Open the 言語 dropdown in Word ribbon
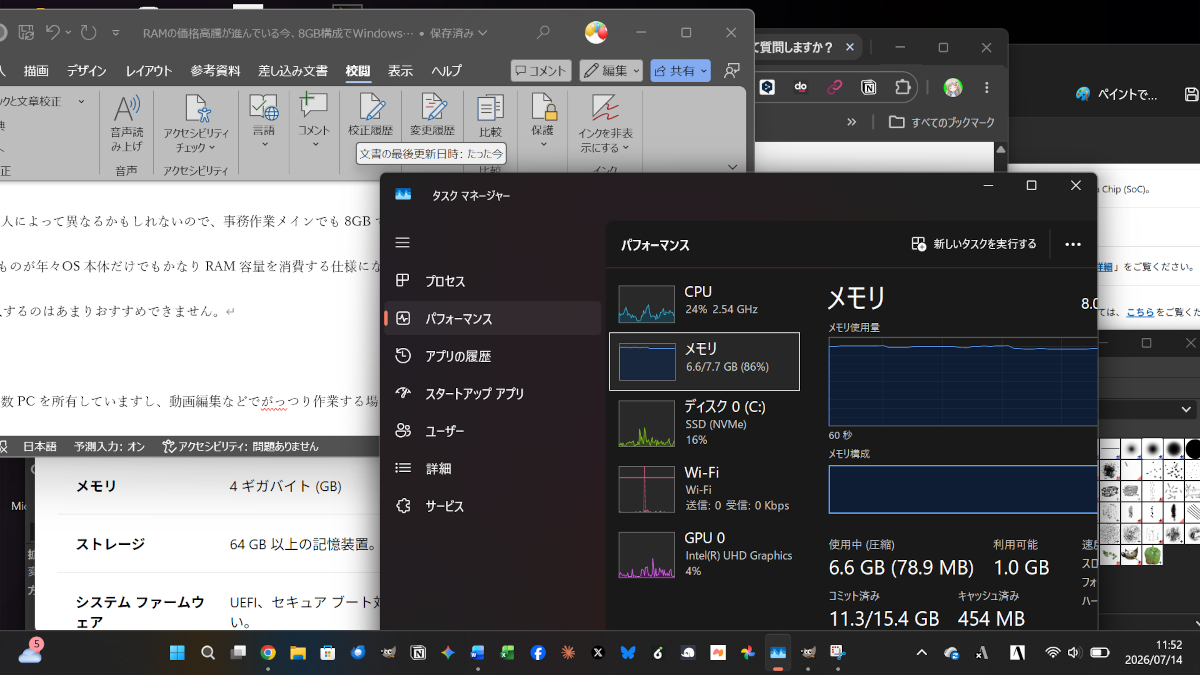Viewport: 1200px width, 675px height. click(x=263, y=122)
